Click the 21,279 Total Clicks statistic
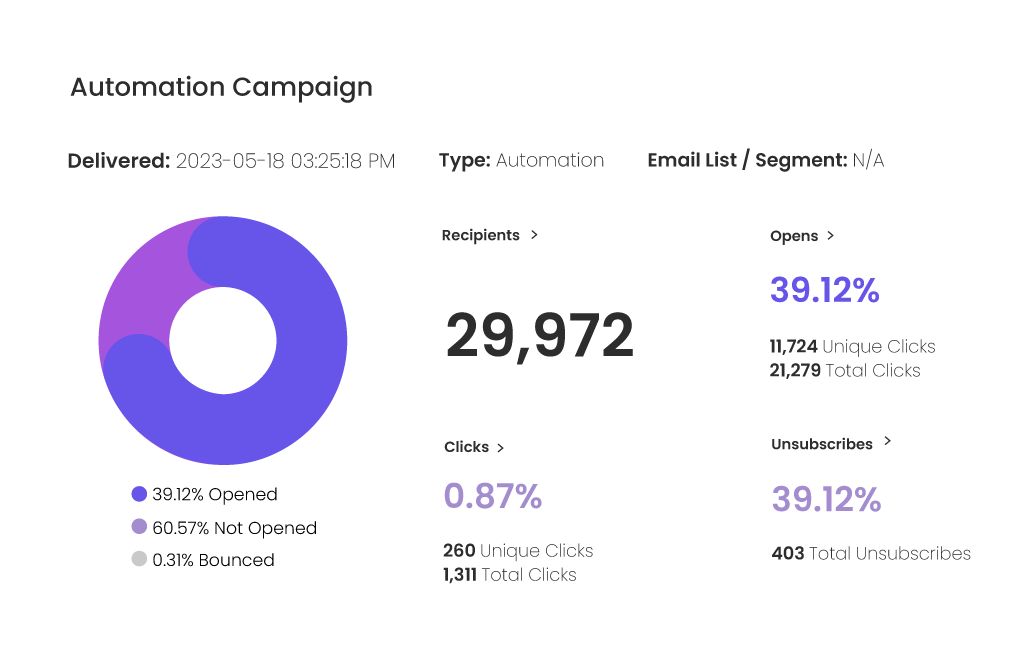Viewport: 1024px width, 657px height. 844,370
